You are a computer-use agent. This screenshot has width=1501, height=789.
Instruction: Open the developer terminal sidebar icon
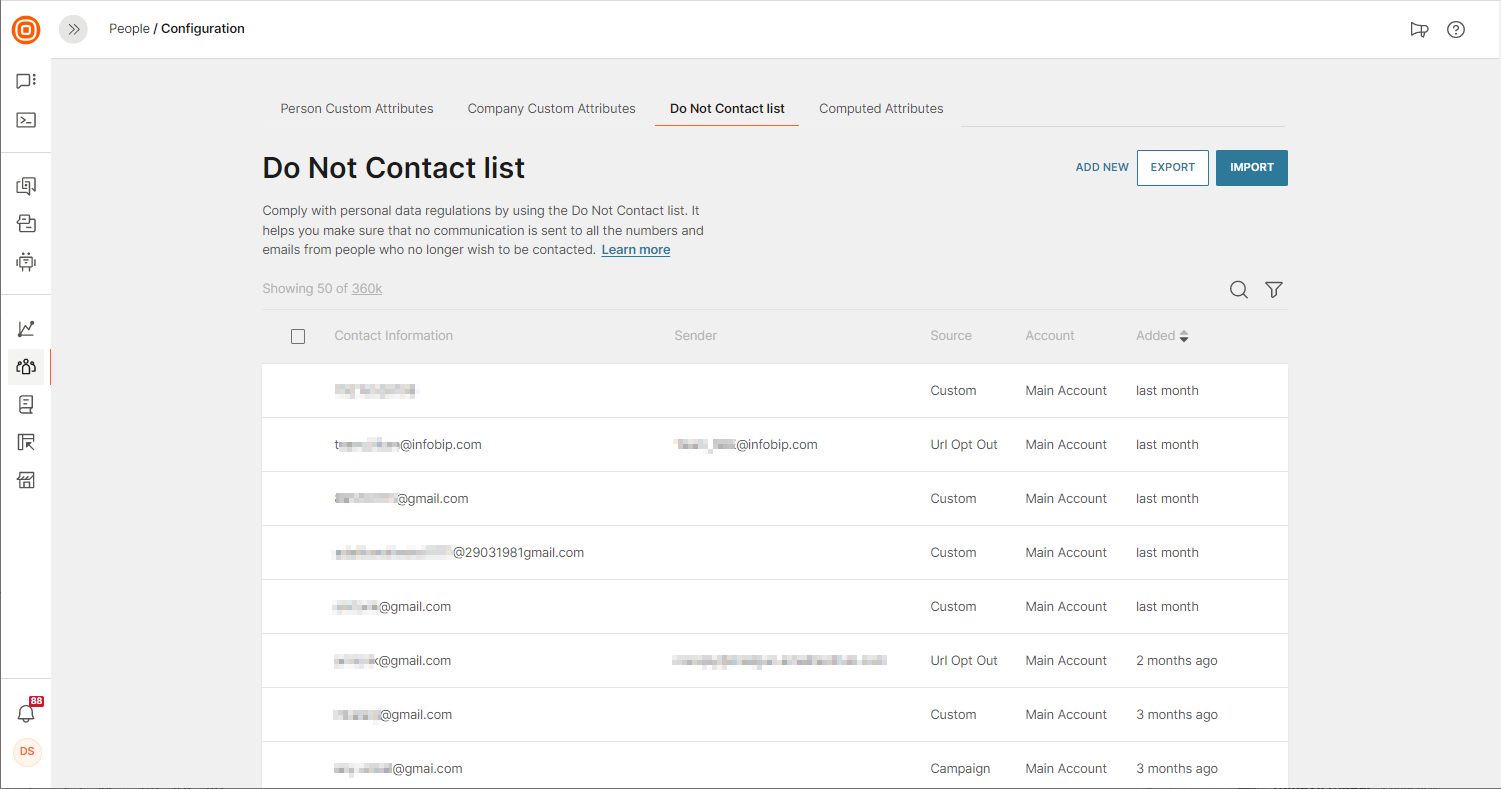(x=26, y=120)
